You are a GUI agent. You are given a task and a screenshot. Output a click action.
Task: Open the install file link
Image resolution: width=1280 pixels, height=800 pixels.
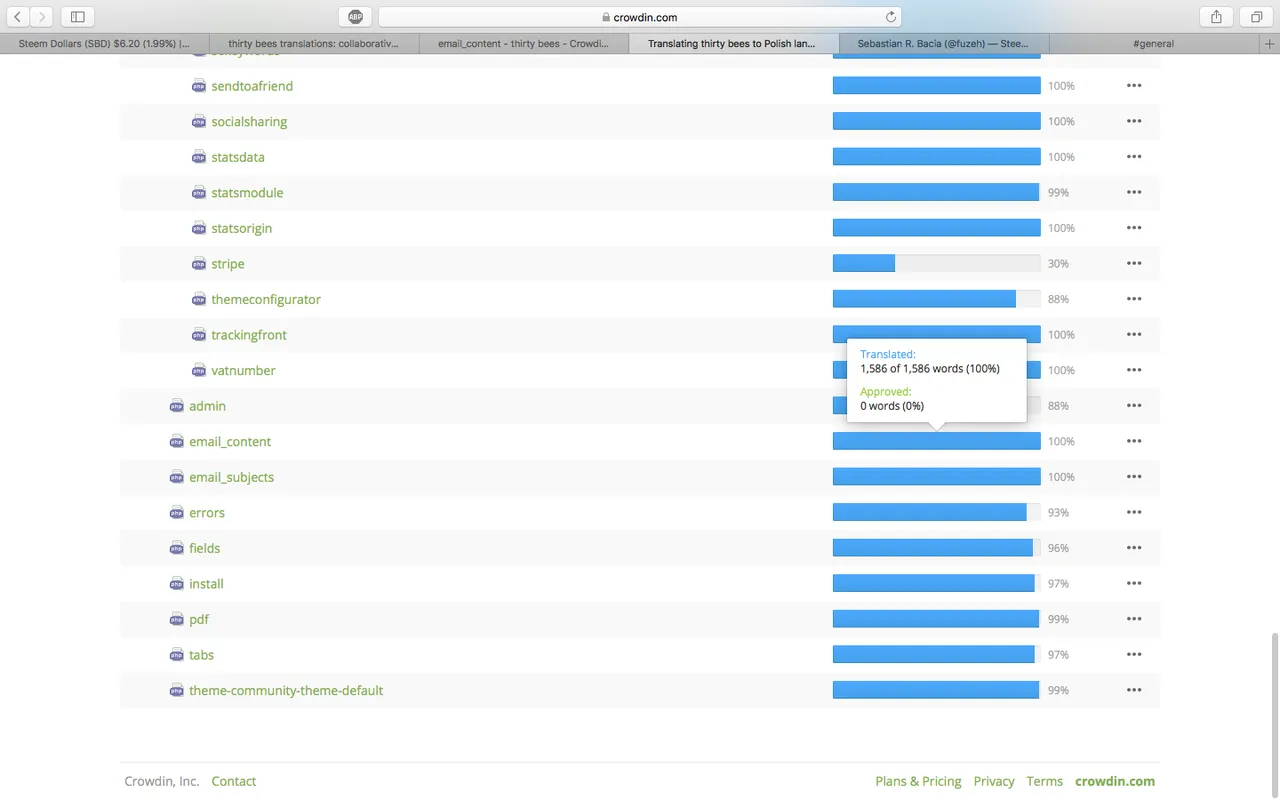206,583
